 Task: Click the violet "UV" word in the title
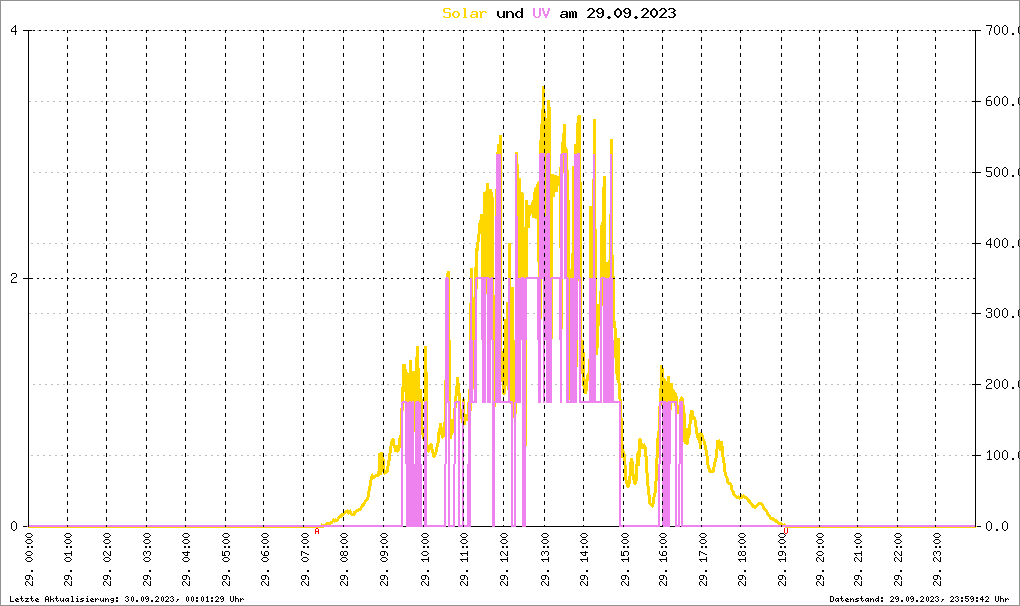[540, 13]
